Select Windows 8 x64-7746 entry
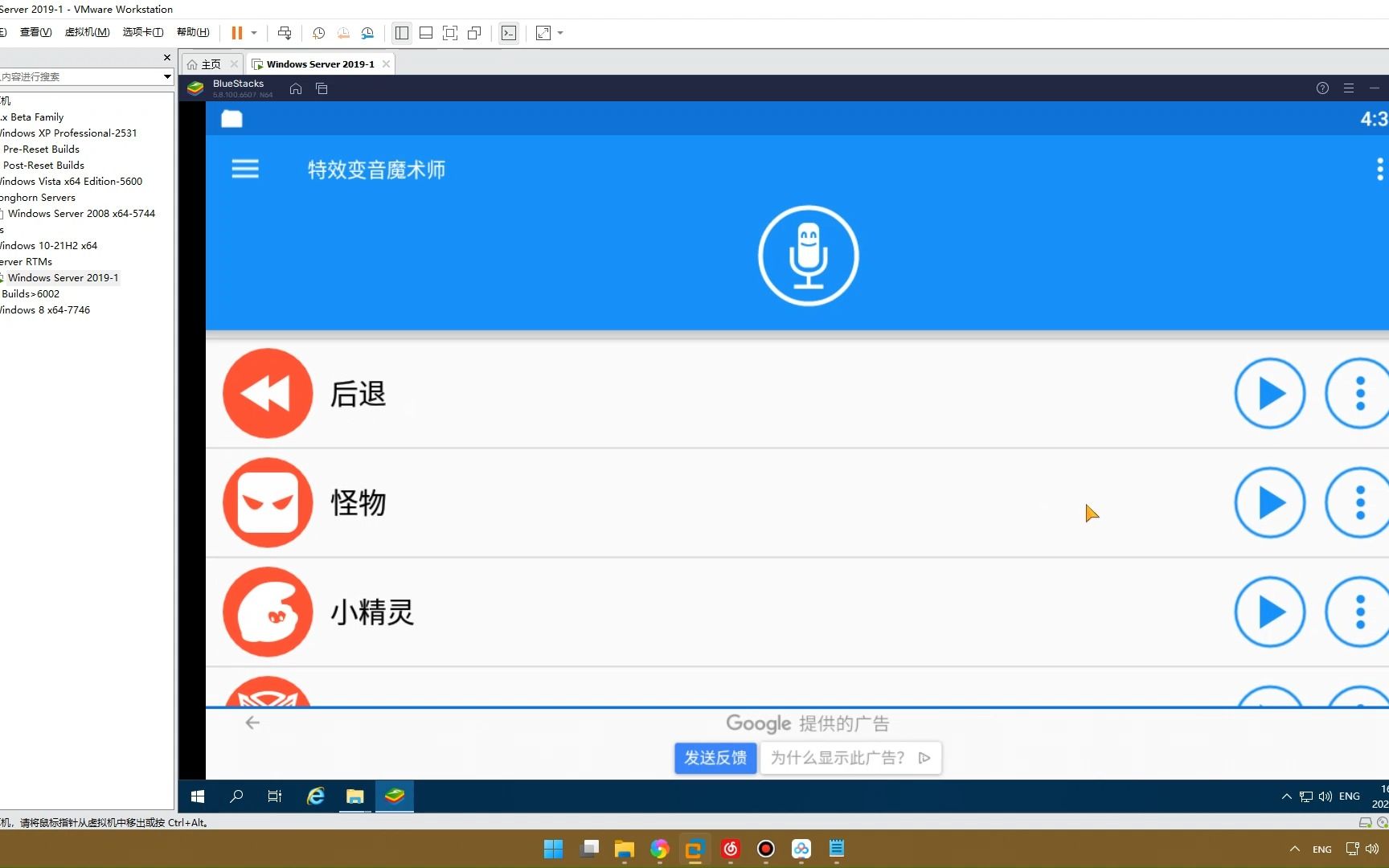The height and width of the screenshot is (868, 1389). click(46, 310)
